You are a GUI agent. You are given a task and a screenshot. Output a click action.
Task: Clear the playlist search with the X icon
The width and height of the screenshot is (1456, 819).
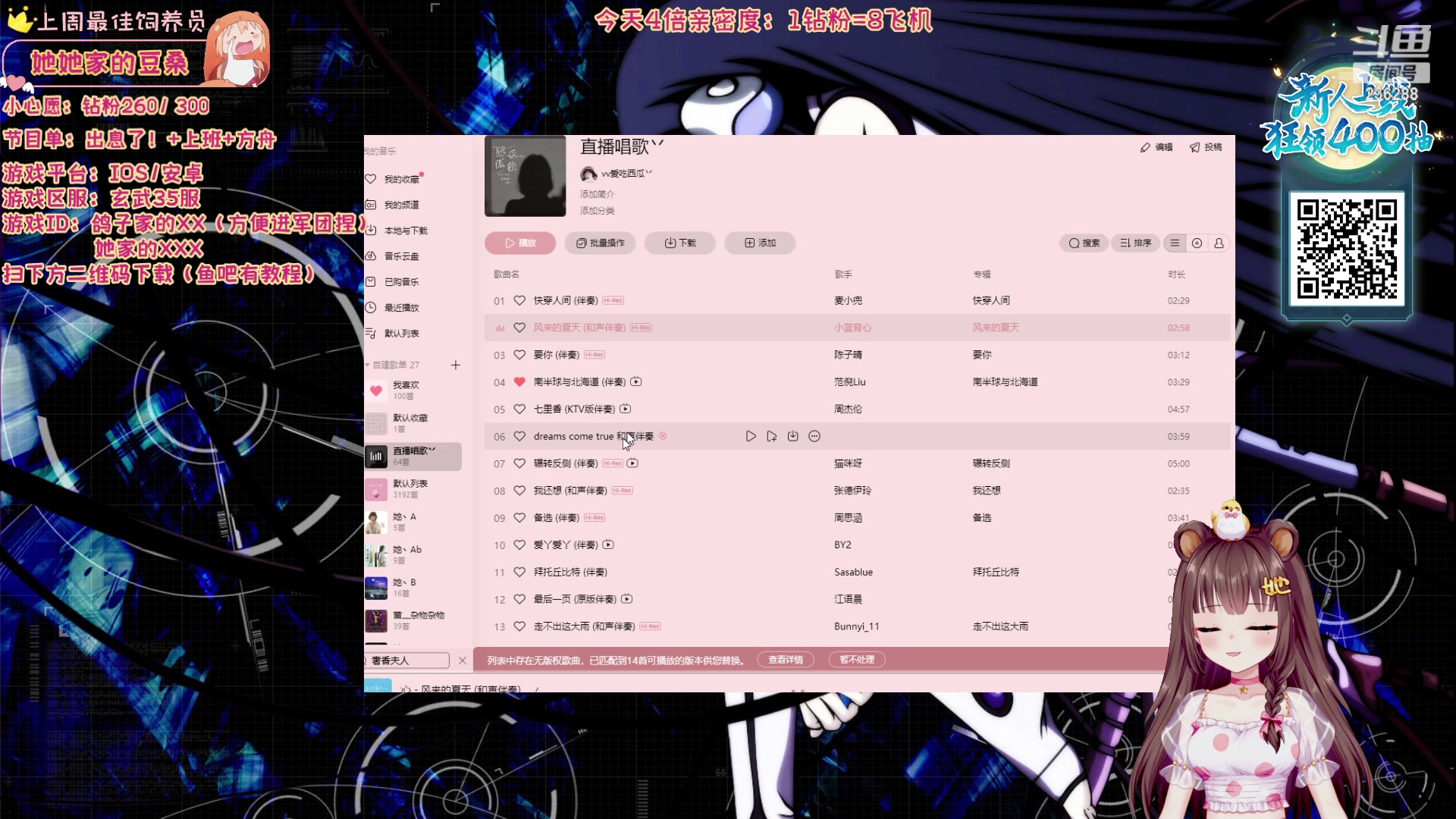click(x=463, y=661)
